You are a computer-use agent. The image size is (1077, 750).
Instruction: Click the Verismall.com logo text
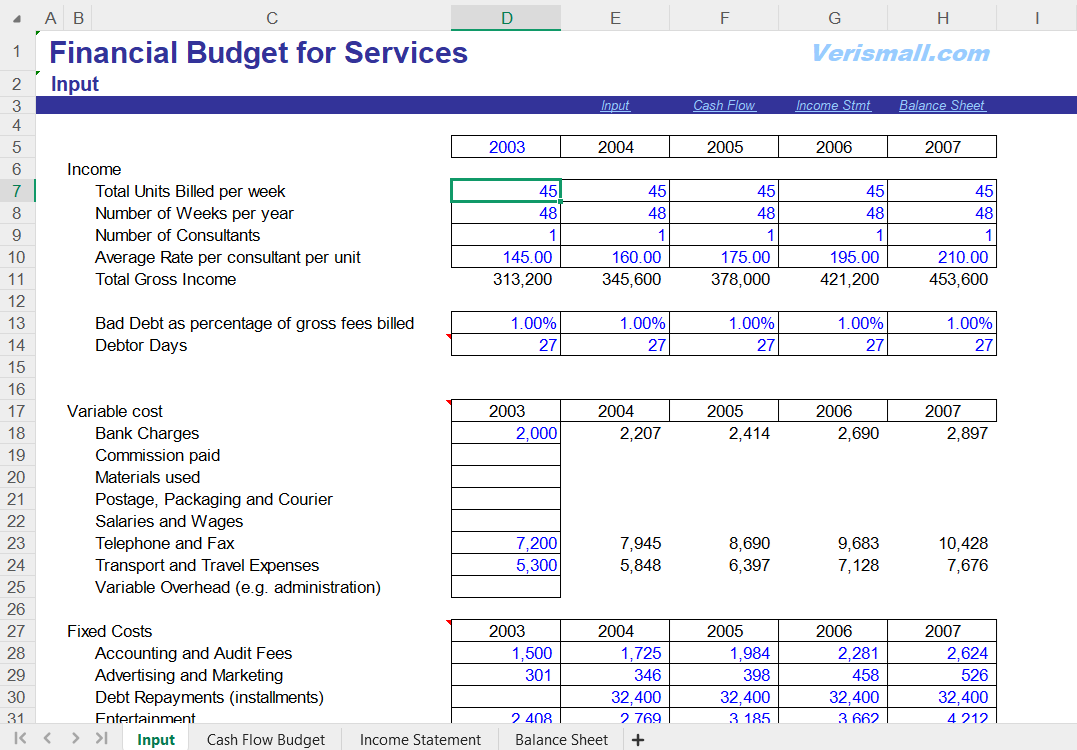900,53
